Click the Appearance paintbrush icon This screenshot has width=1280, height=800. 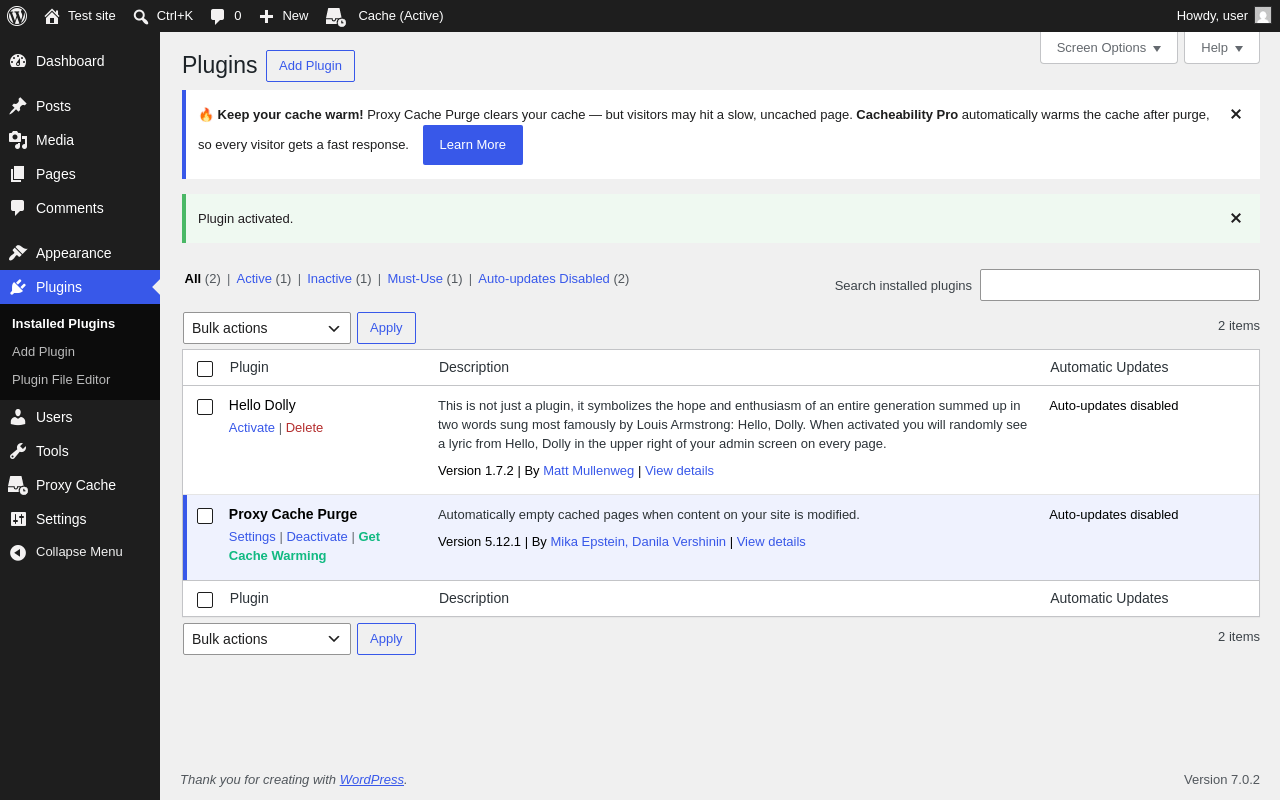pyautogui.click(x=18, y=253)
